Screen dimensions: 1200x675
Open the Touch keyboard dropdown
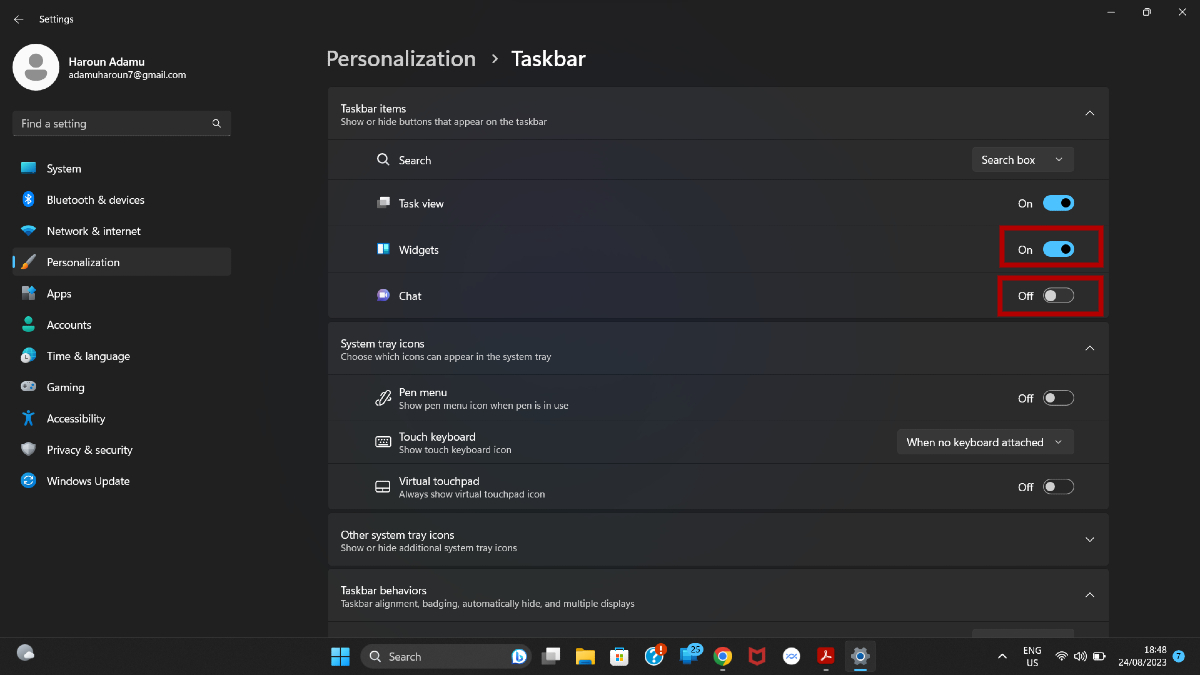pos(984,442)
